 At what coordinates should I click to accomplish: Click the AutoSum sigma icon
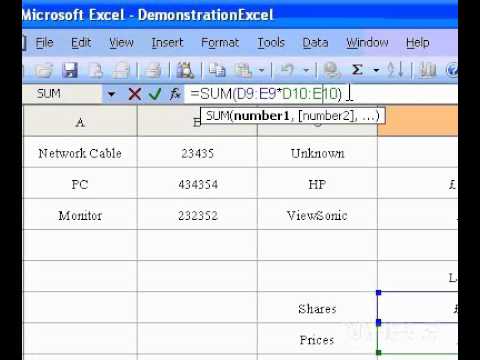[x=357, y=70]
